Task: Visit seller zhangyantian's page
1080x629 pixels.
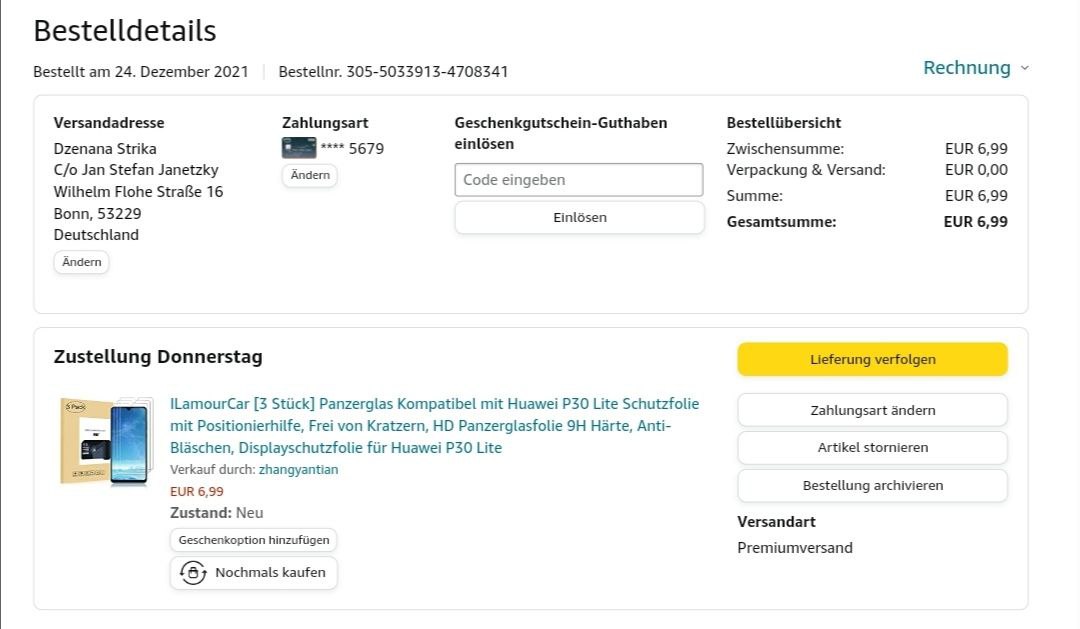Action: 298,470
